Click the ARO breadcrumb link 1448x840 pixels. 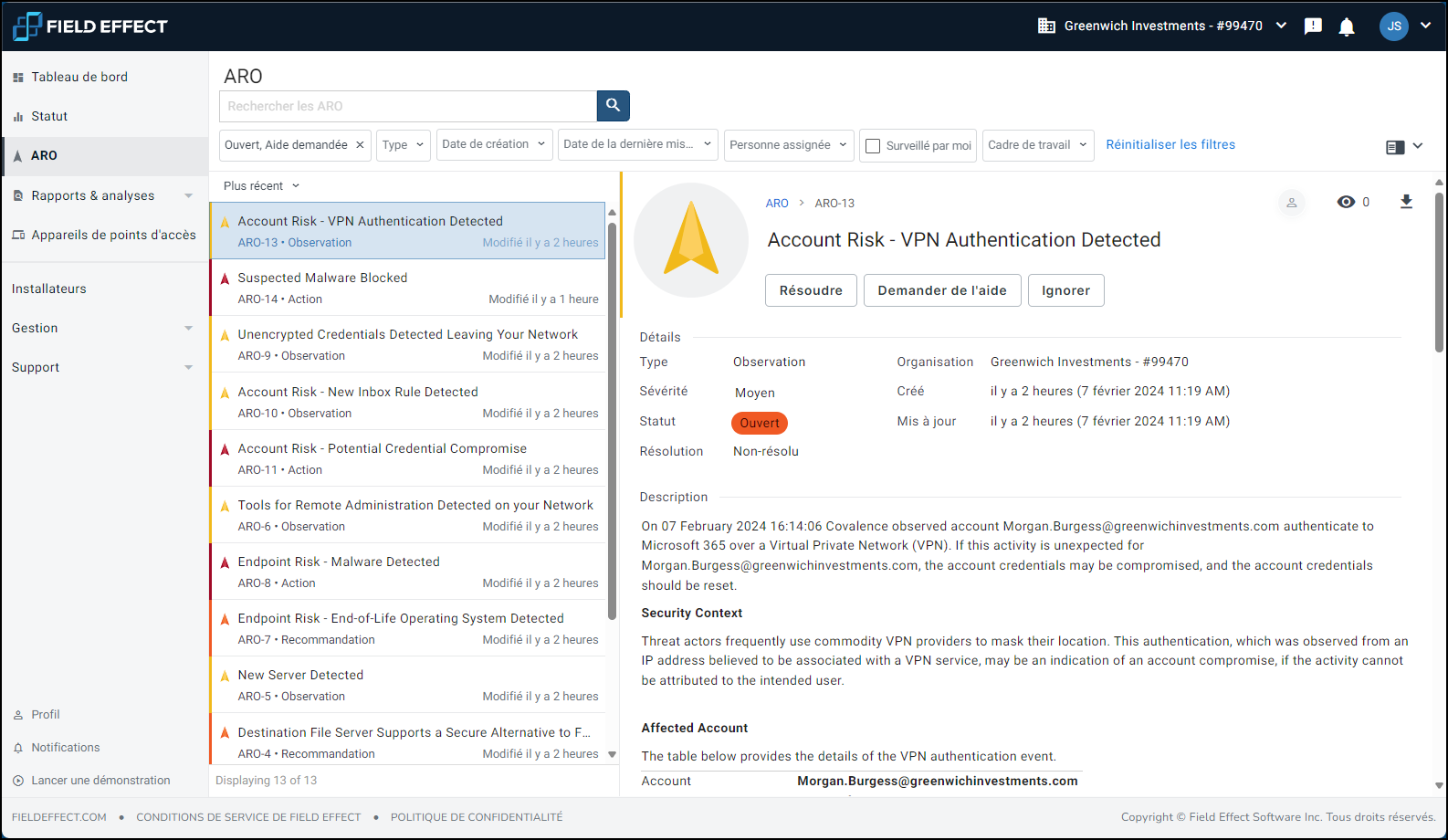tap(777, 204)
